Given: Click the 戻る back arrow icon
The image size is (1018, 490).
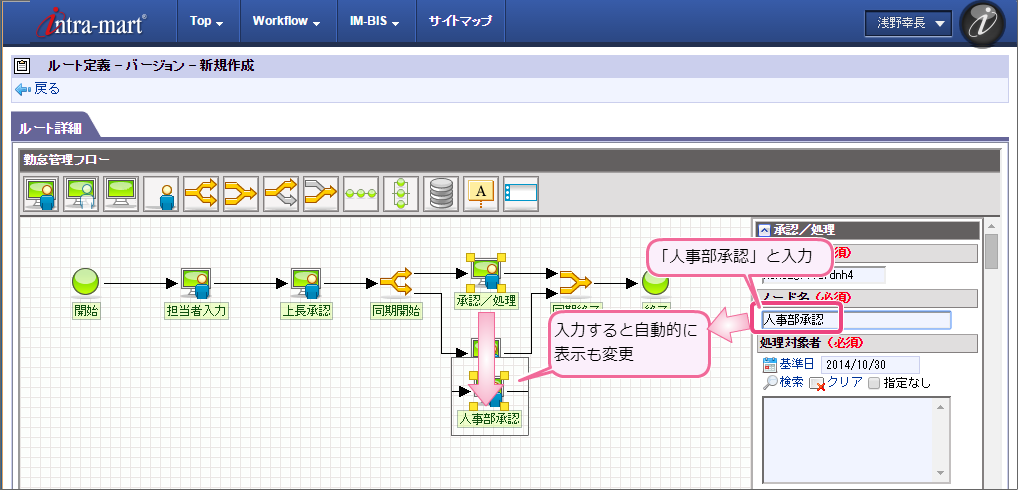Looking at the screenshot, I should point(23,89).
